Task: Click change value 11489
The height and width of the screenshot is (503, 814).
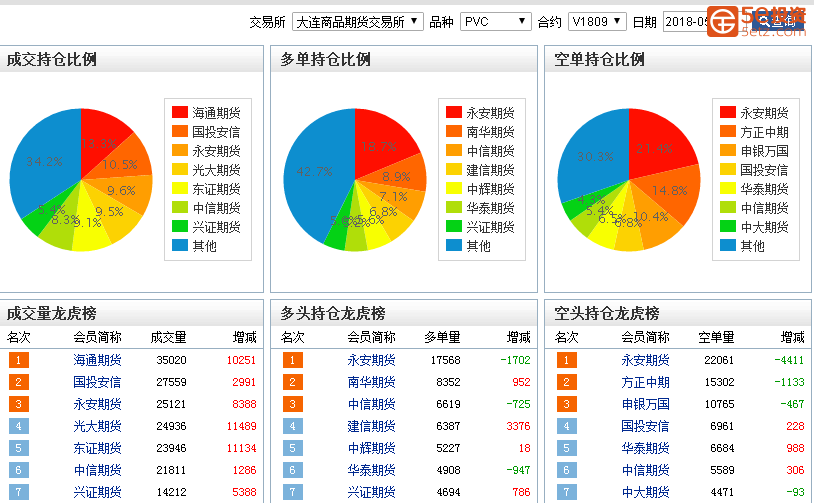Action: 241,426
